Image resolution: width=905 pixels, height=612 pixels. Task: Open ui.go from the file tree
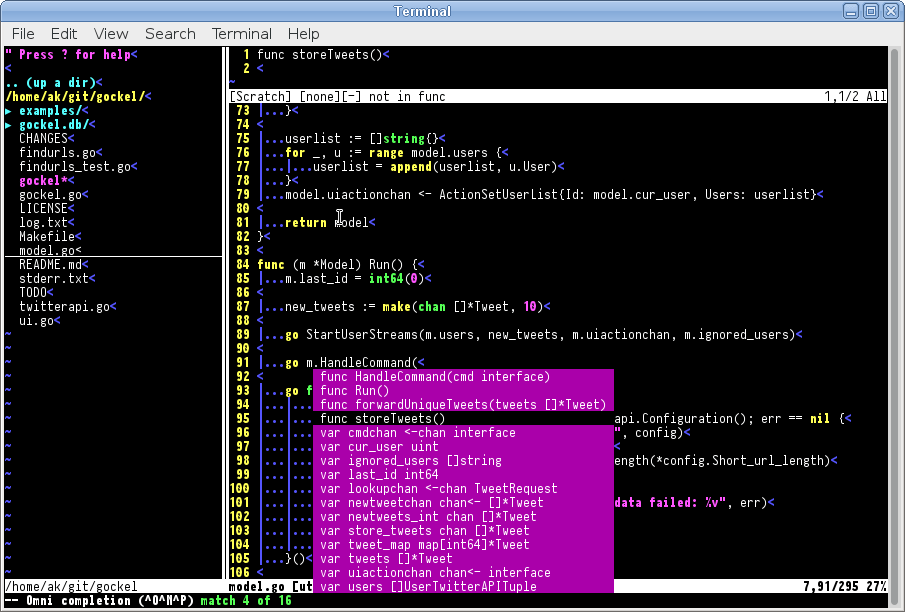(36, 321)
